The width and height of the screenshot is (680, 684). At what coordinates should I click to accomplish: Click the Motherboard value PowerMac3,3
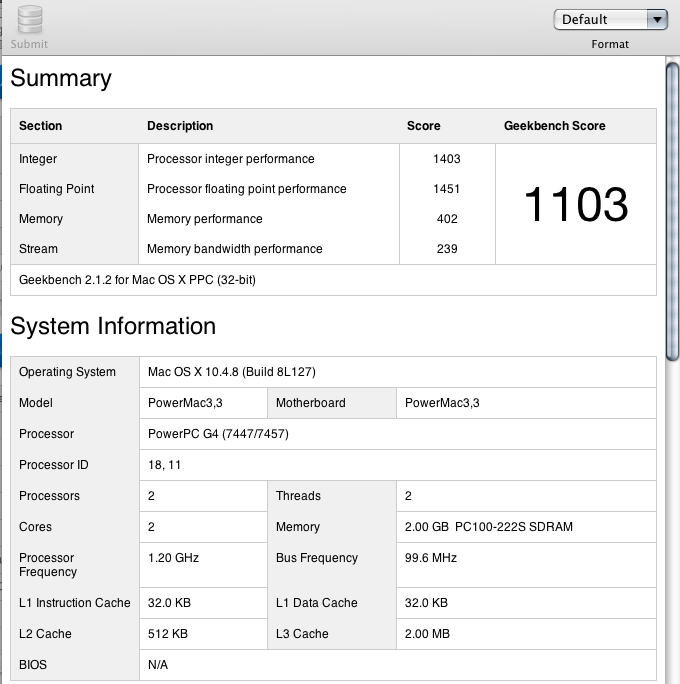[442, 403]
